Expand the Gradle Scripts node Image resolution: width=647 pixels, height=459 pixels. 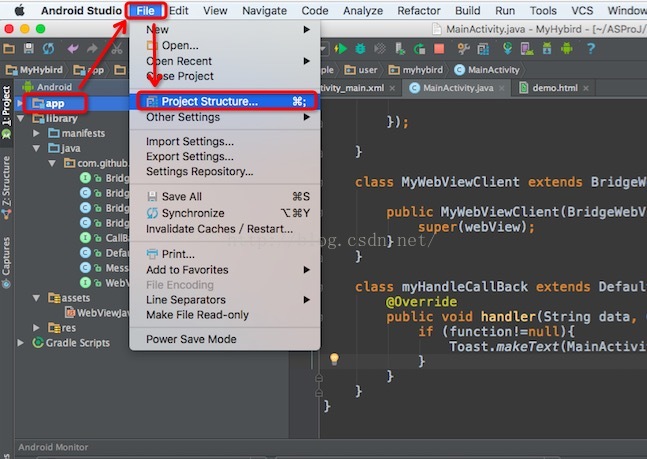(x=22, y=343)
